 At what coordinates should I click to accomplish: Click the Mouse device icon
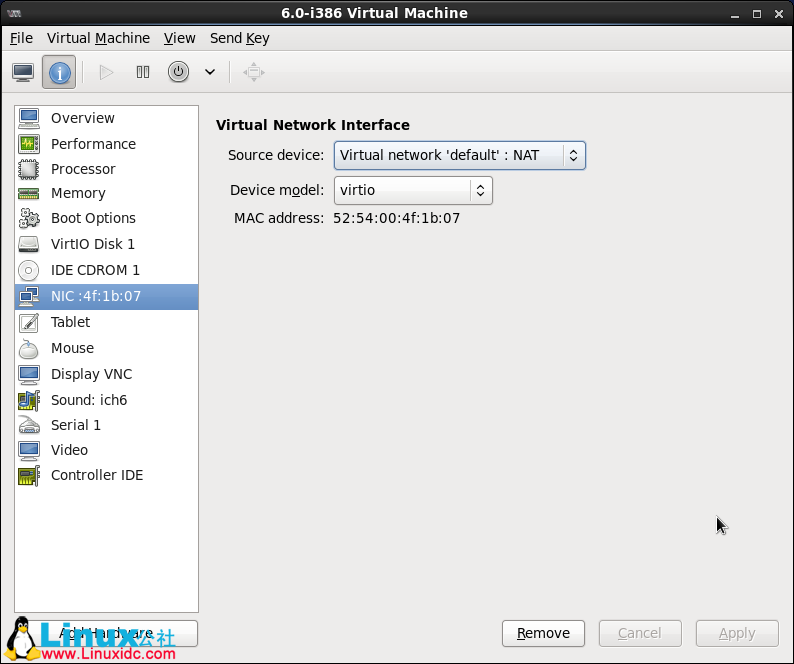coord(29,348)
